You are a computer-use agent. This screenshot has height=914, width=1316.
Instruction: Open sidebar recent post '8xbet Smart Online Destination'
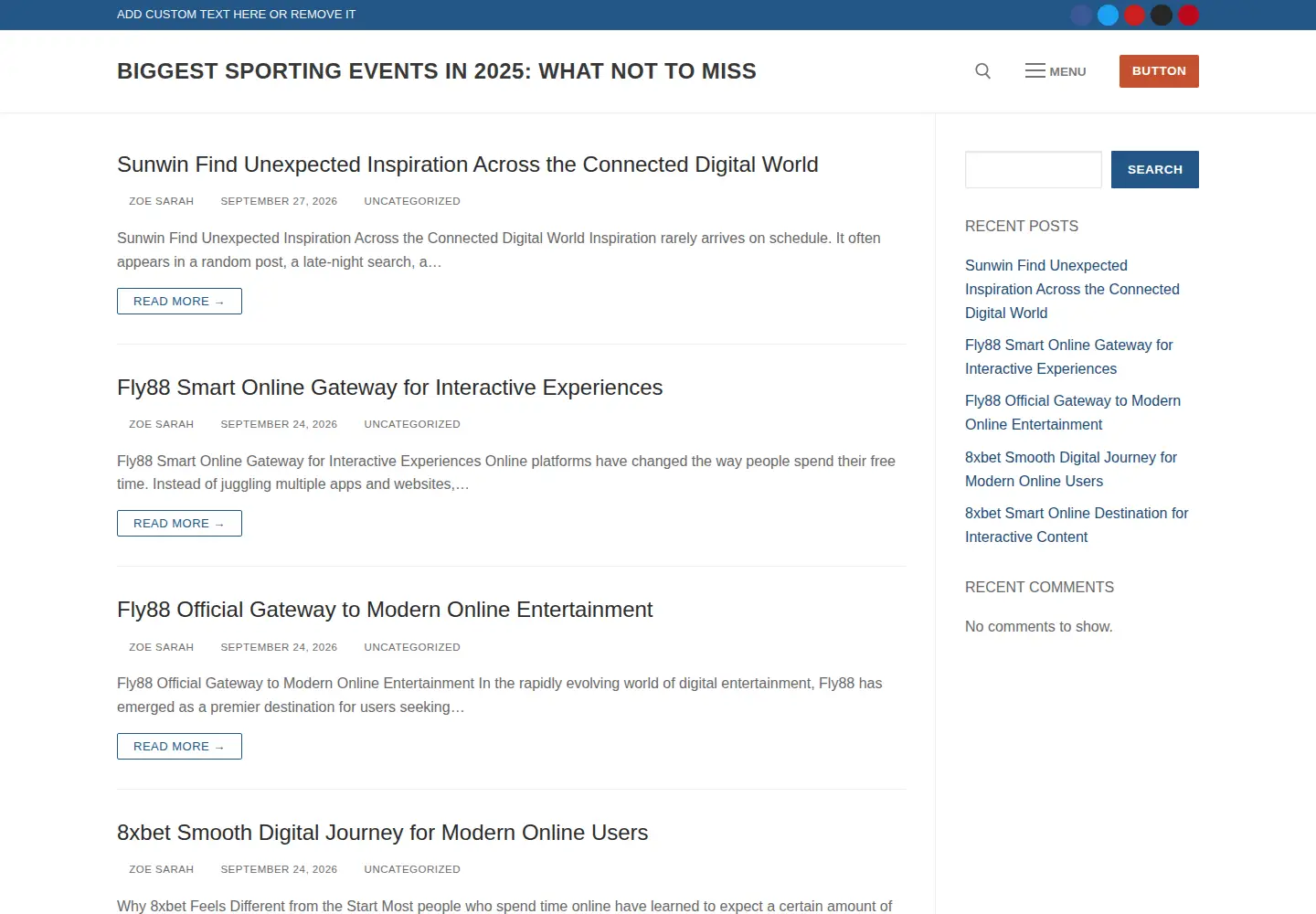click(1077, 525)
